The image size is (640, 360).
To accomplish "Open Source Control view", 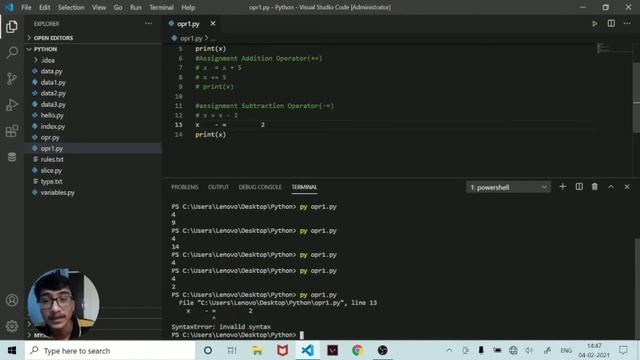I will pos(12,78).
